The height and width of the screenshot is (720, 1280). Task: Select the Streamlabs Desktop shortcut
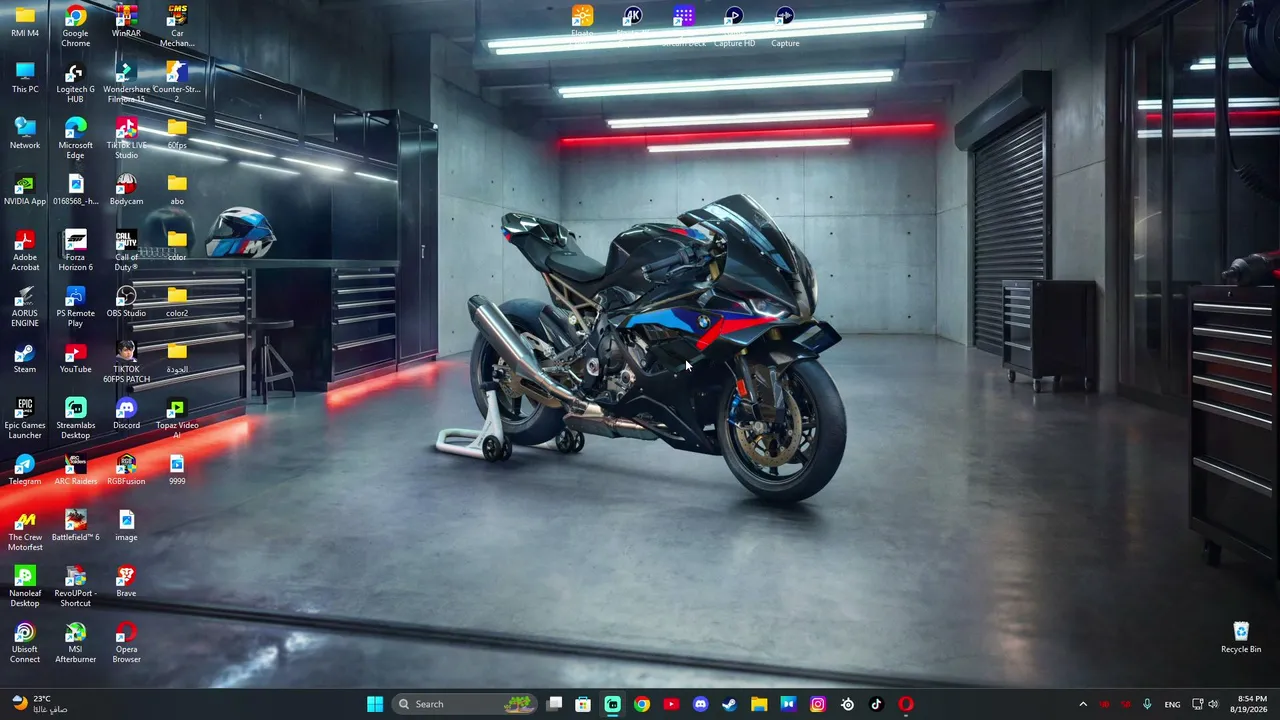click(x=75, y=418)
